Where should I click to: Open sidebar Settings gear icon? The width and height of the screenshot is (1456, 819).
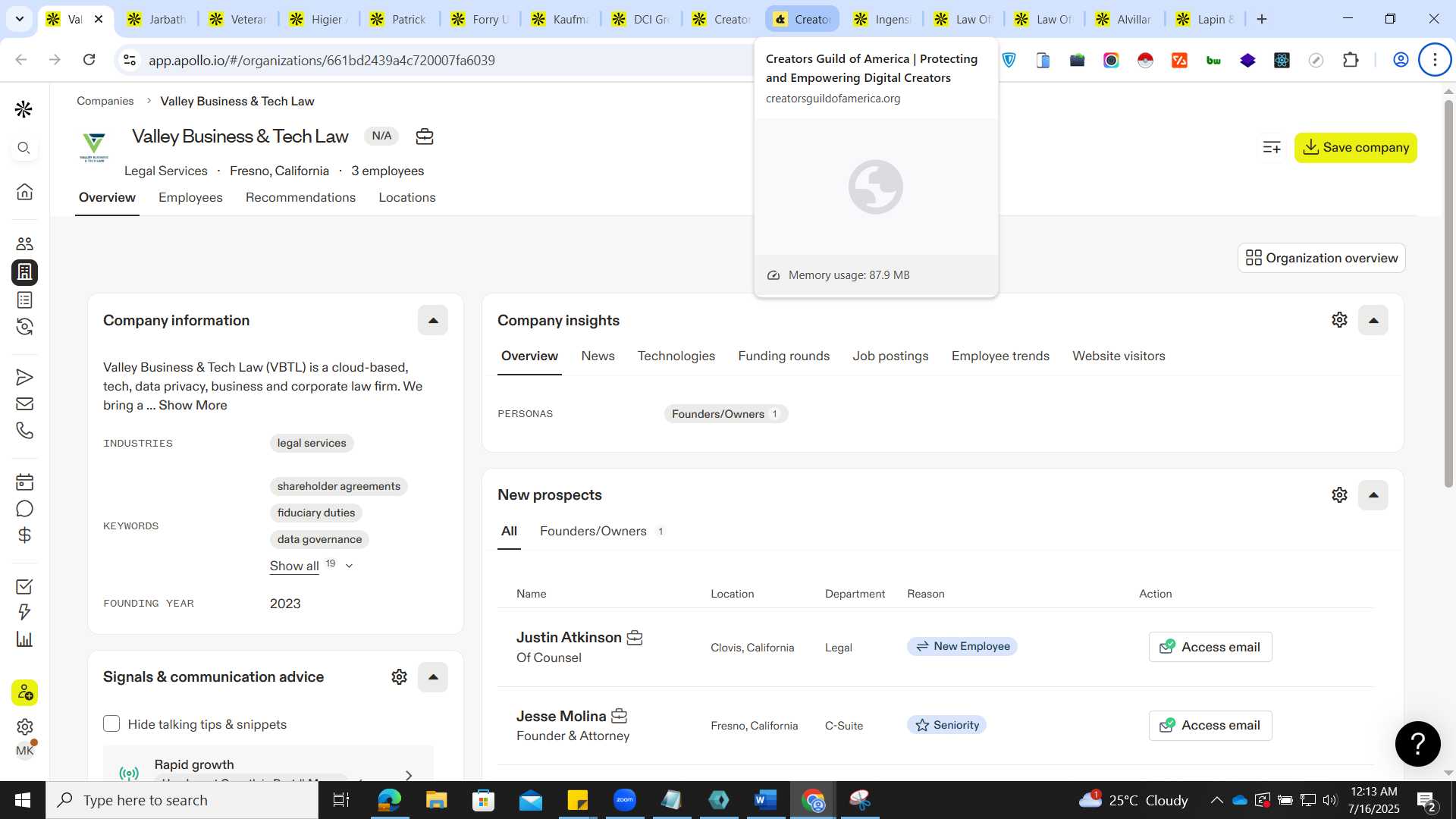point(24,726)
